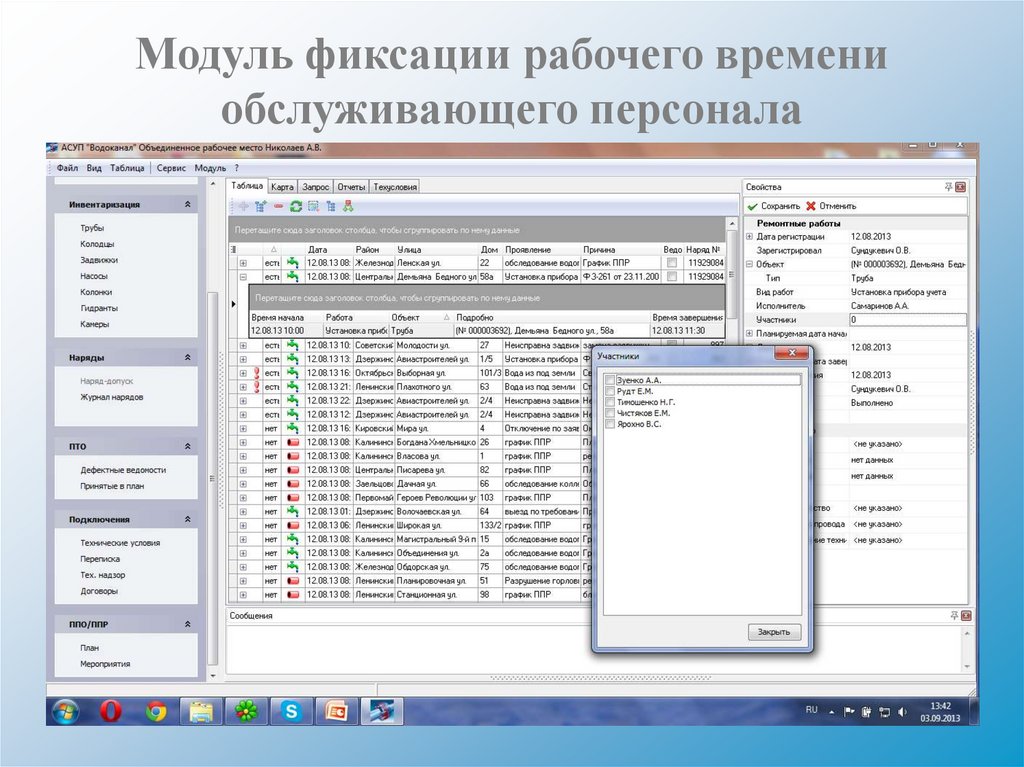1024x767 pixels.
Task: Collapse the ППО/ППР sidebar section
Action: (187, 625)
